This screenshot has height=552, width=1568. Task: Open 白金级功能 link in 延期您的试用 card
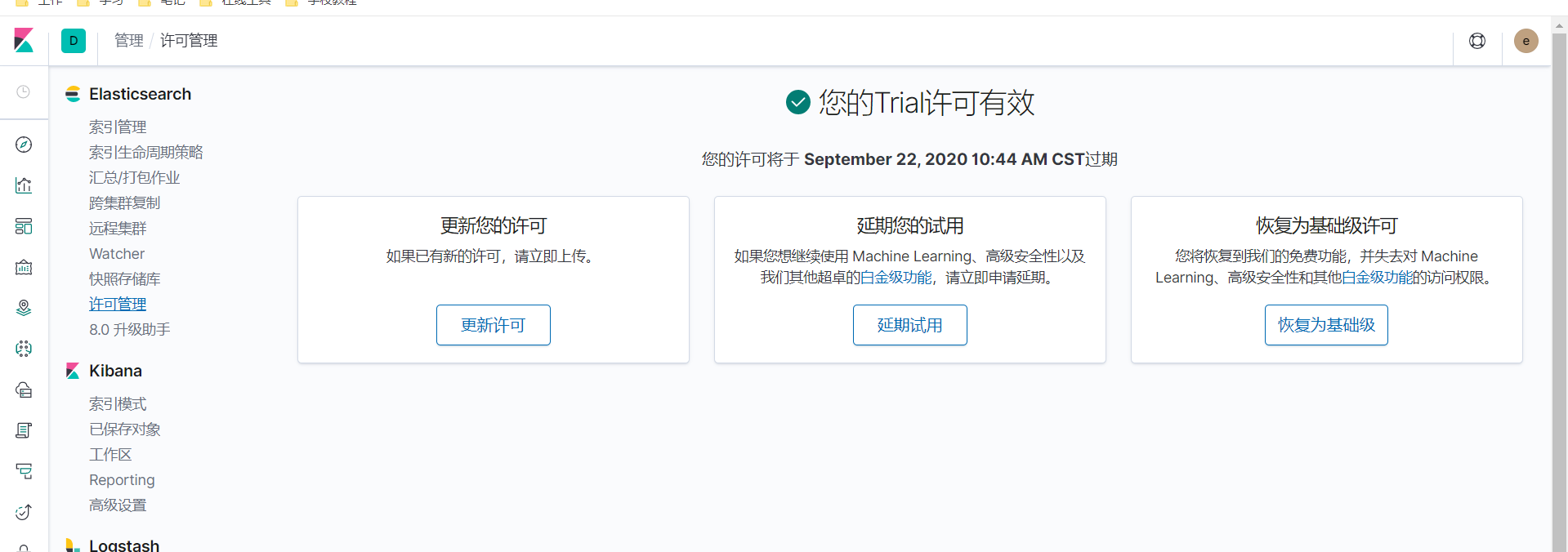pyautogui.click(x=896, y=278)
